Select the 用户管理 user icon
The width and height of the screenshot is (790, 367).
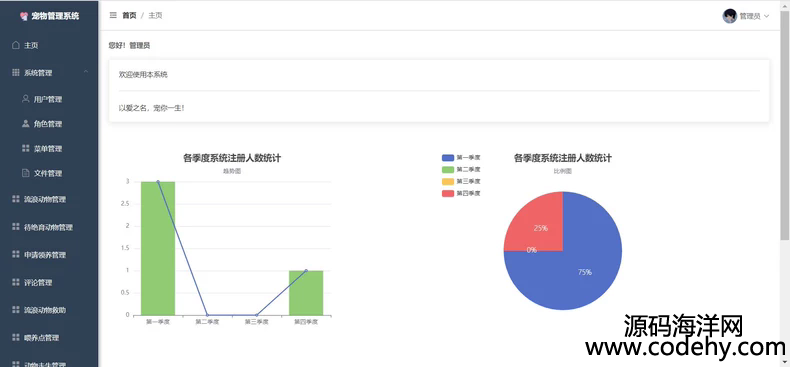click(26, 99)
